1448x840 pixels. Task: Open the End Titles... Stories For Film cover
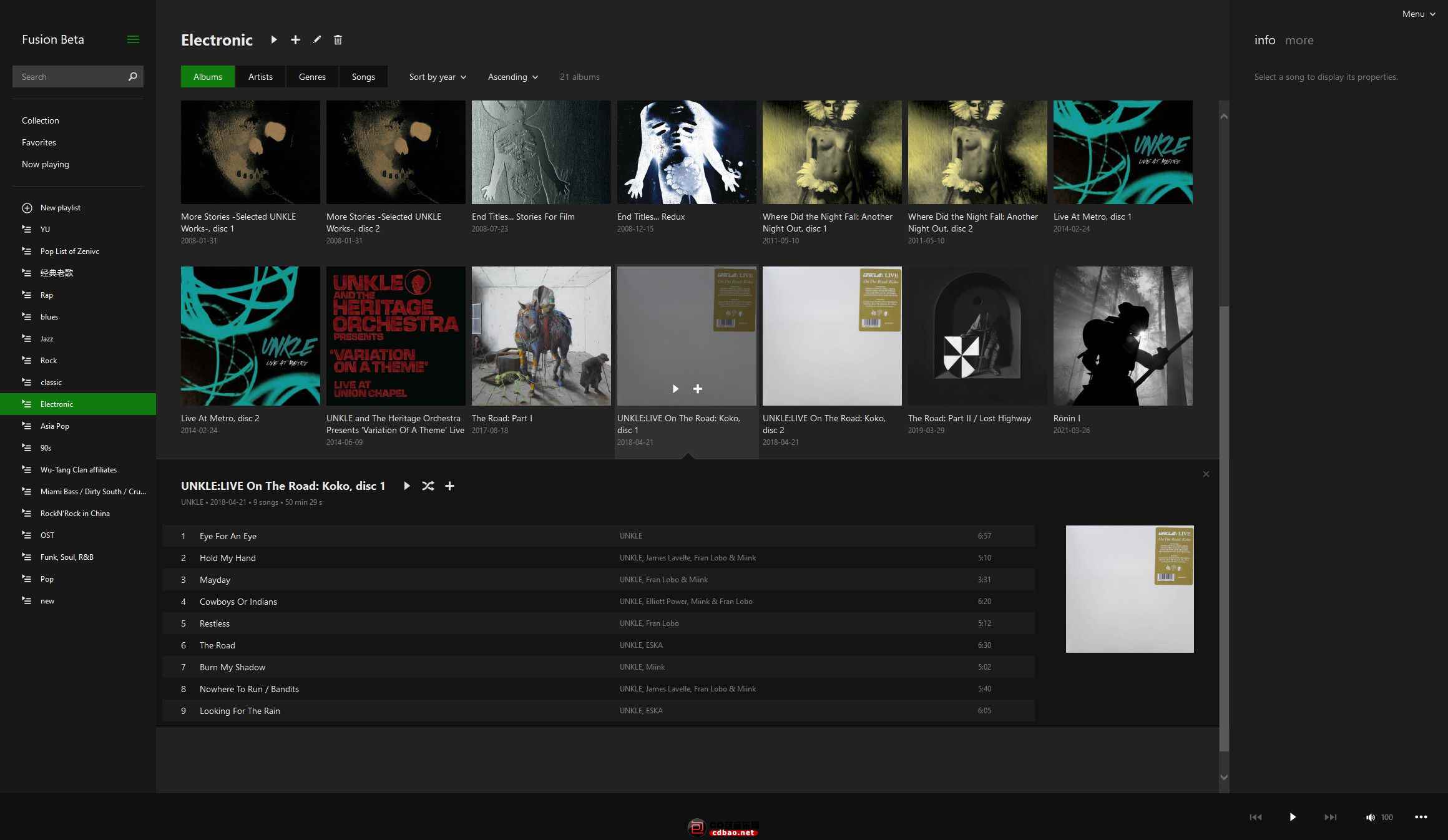[x=541, y=152]
